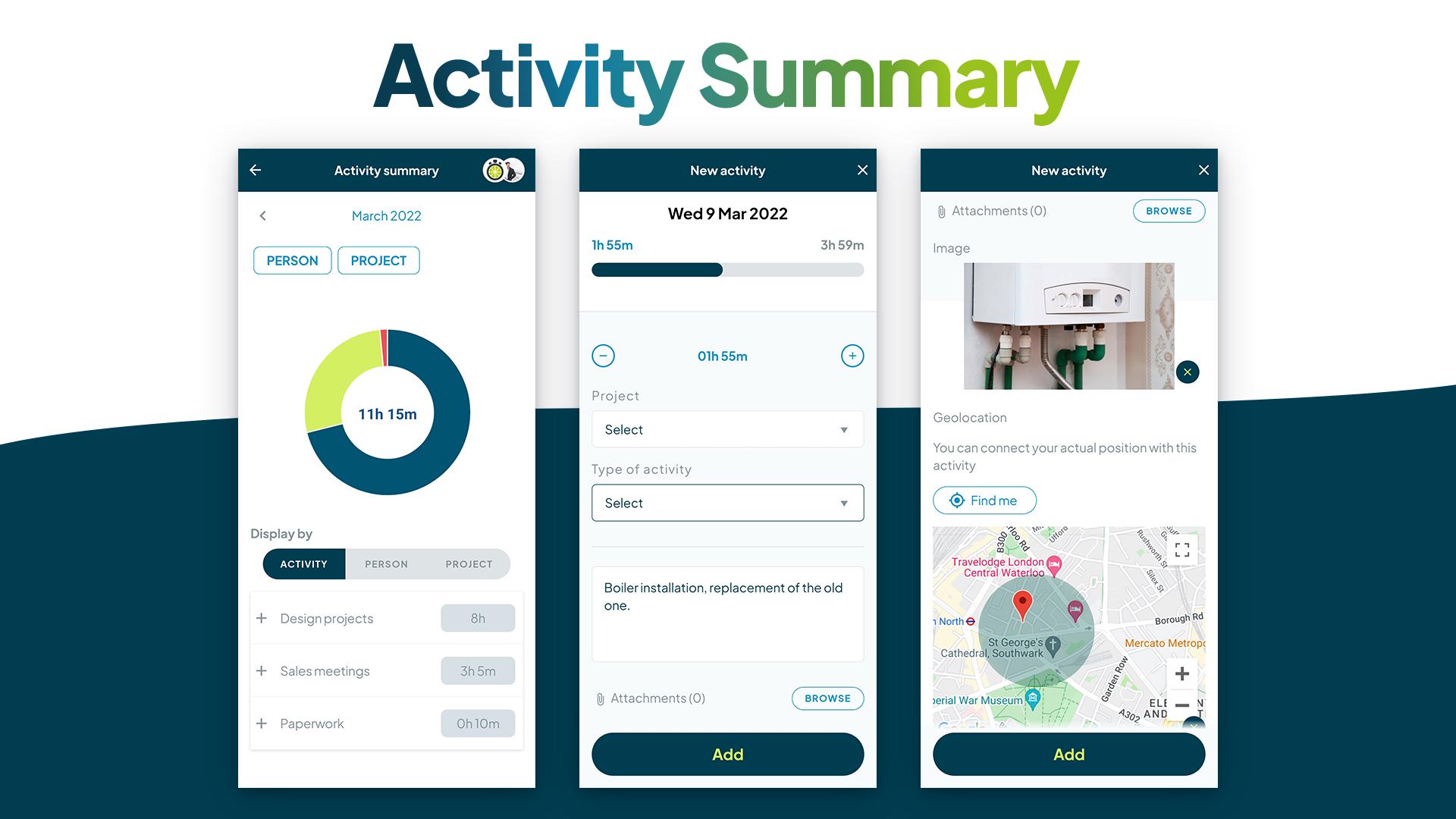
Task: Expand the Design projects activity row
Action: (x=261, y=618)
